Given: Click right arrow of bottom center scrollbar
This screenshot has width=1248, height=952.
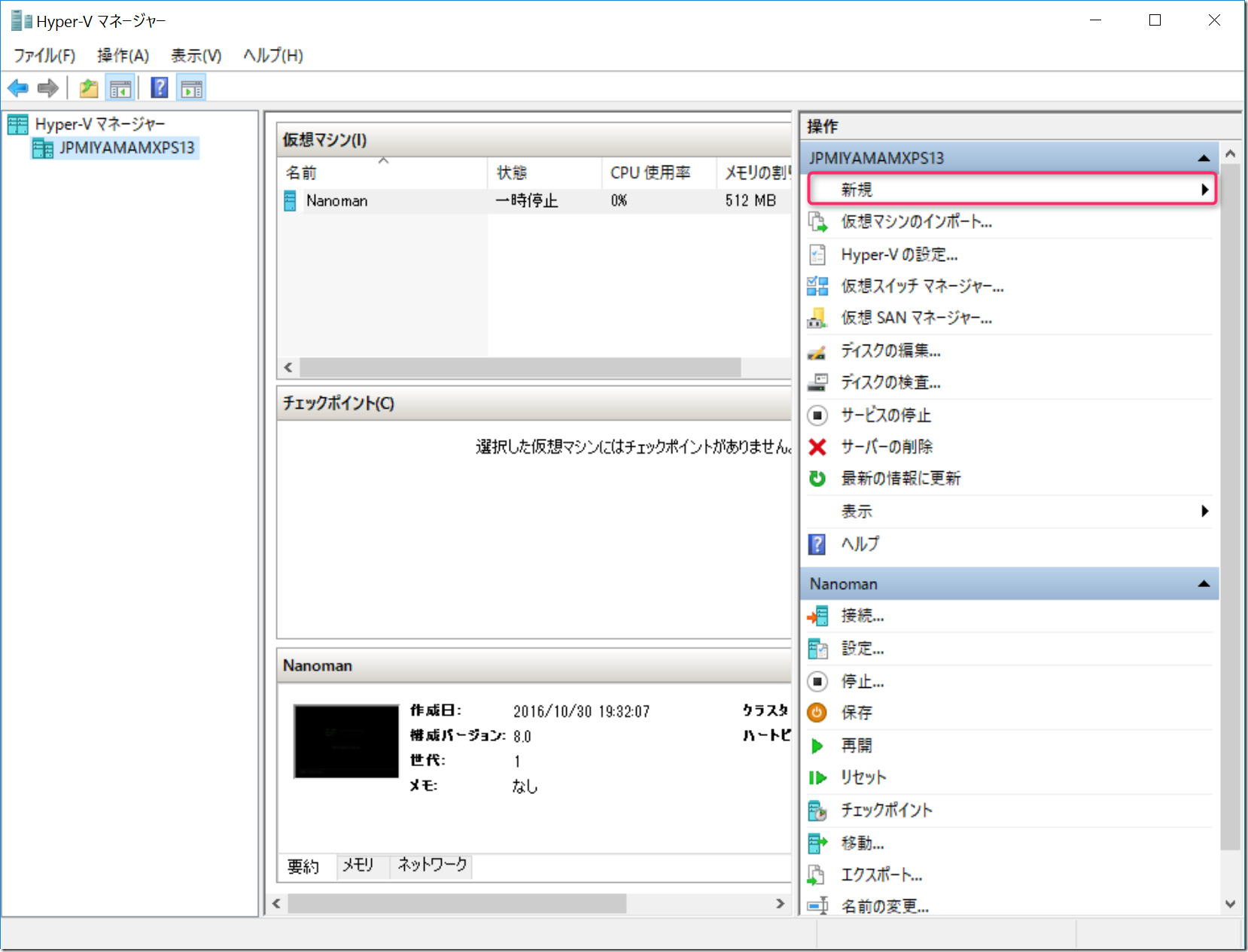Looking at the screenshot, I should click(x=780, y=904).
